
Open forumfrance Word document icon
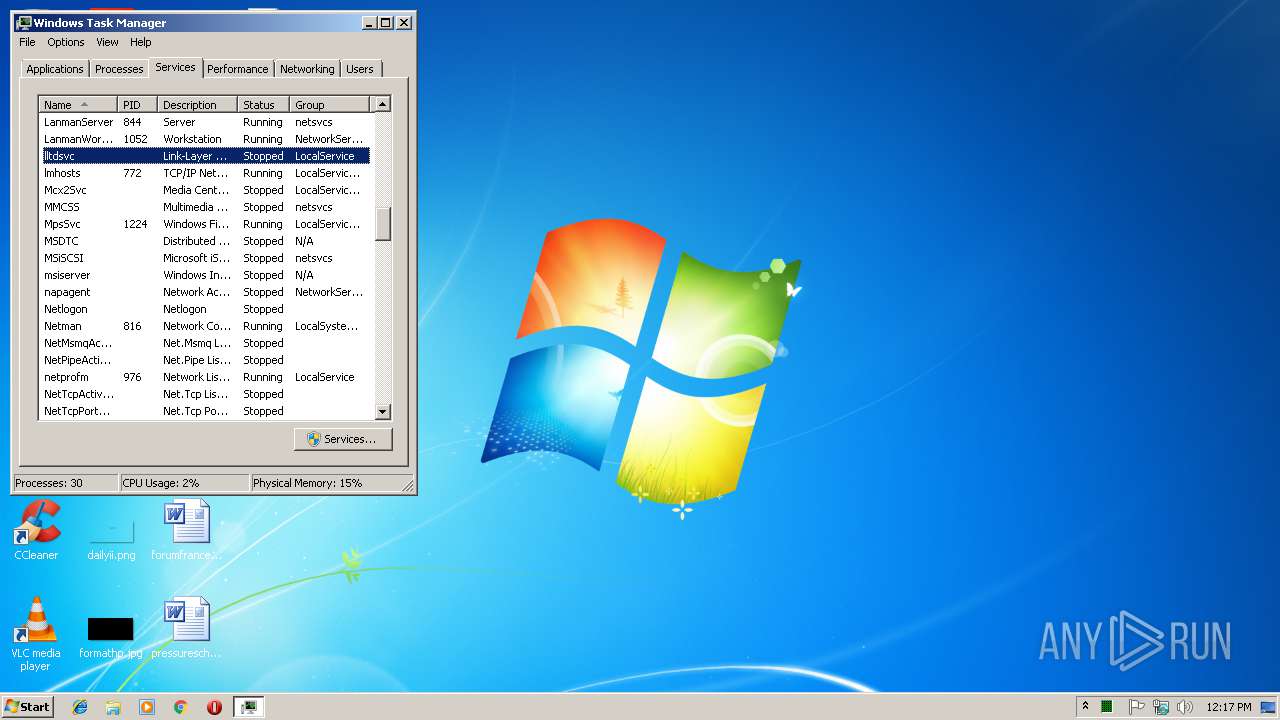186,530
